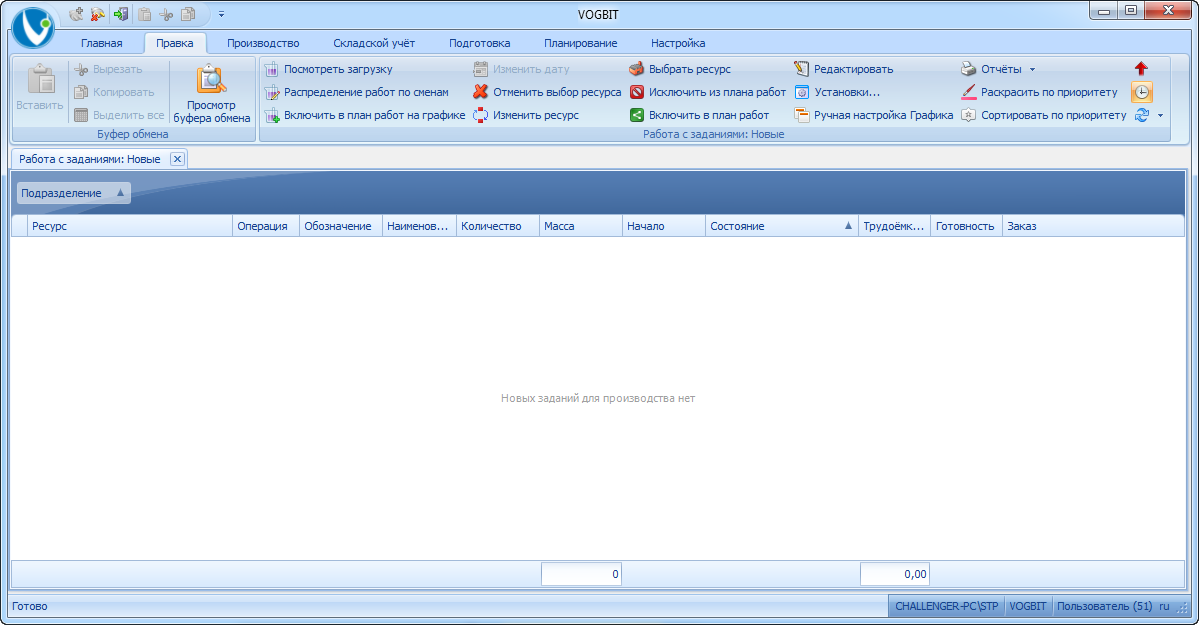This screenshot has height=625, width=1199.
Task: Expand the Отчёты dropdown arrow
Action: [x=1032, y=70]
